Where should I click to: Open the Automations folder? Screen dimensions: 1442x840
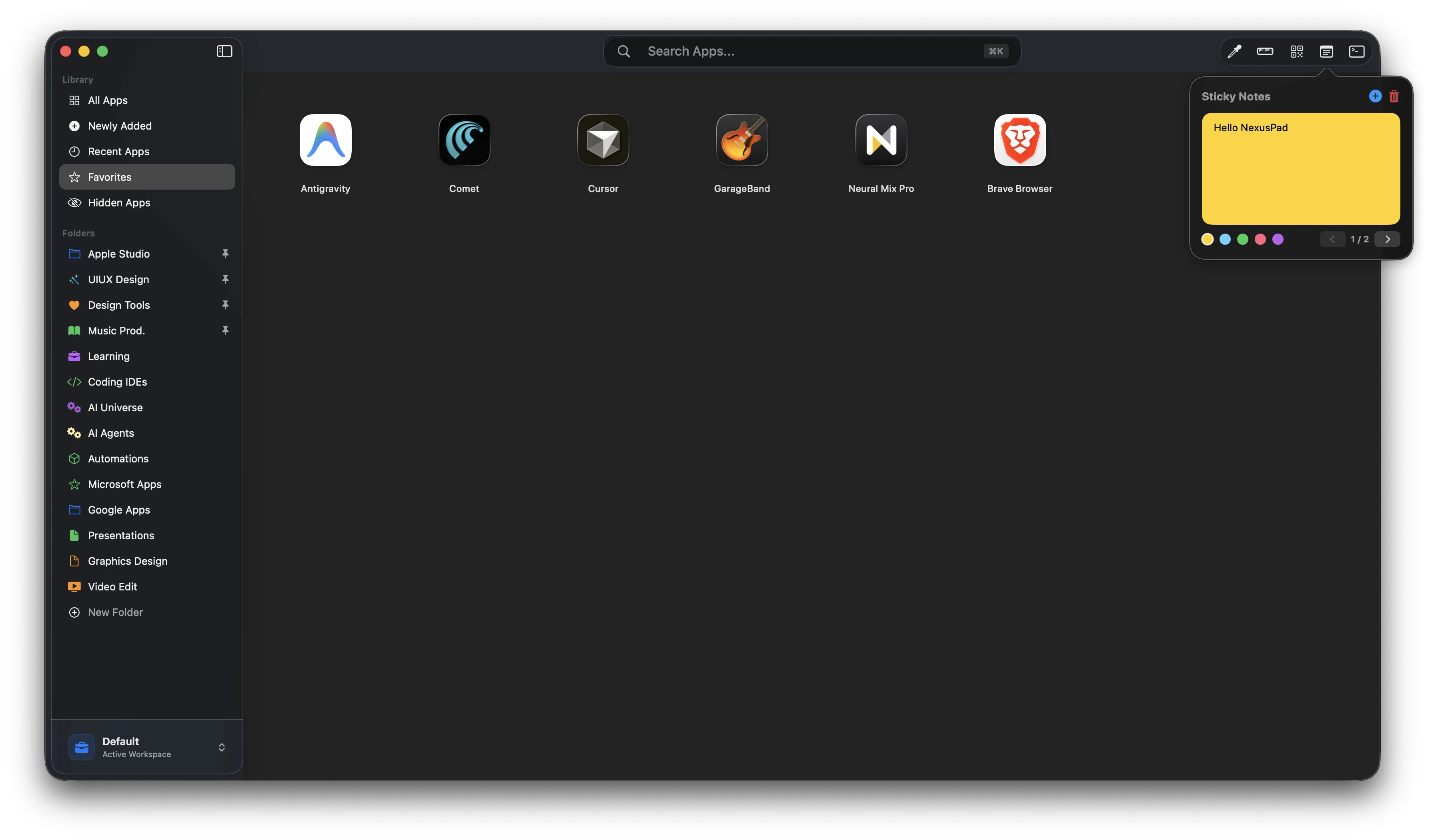tap(147, 458)
